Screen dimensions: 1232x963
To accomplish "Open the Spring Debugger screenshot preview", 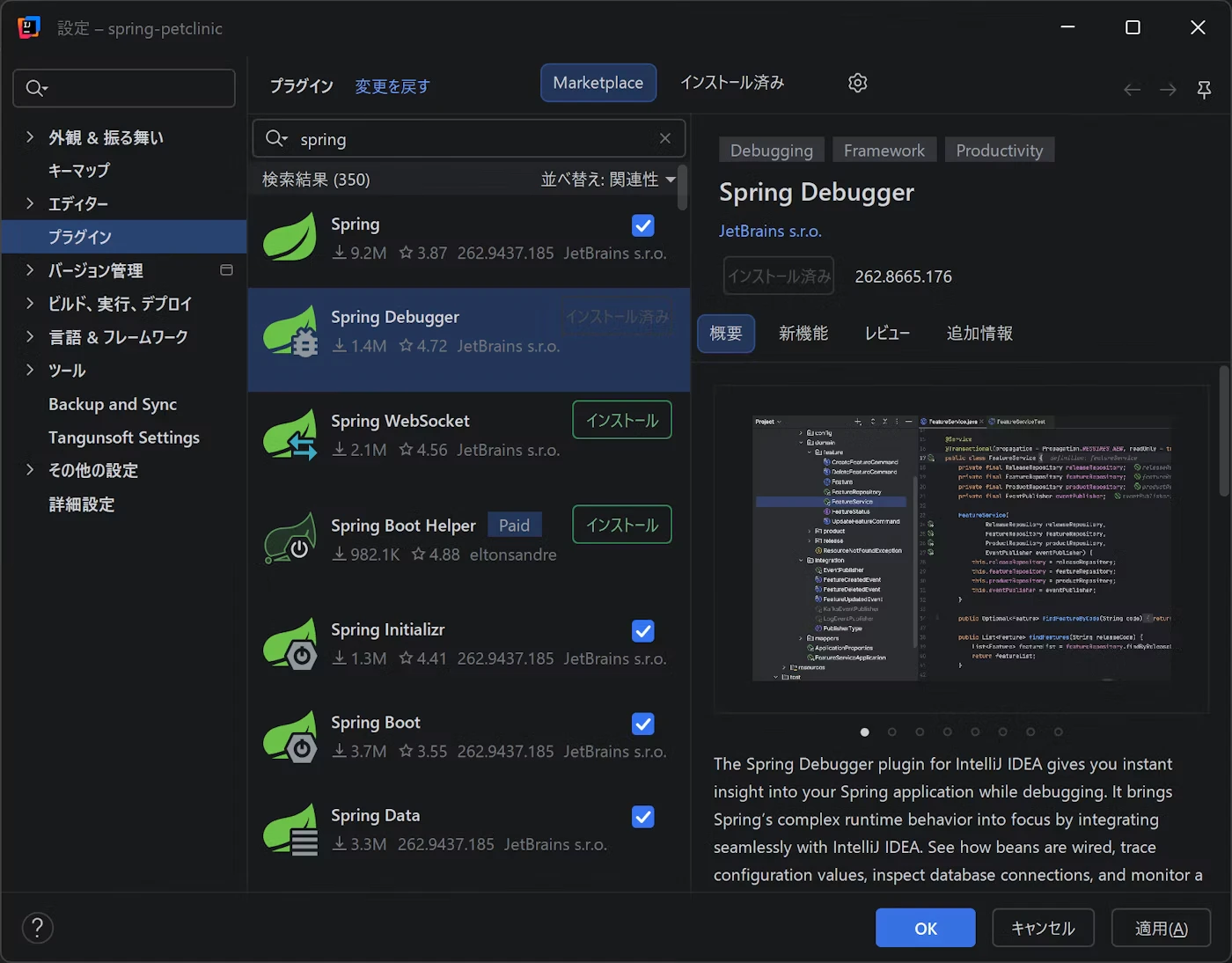I will 963,548.
